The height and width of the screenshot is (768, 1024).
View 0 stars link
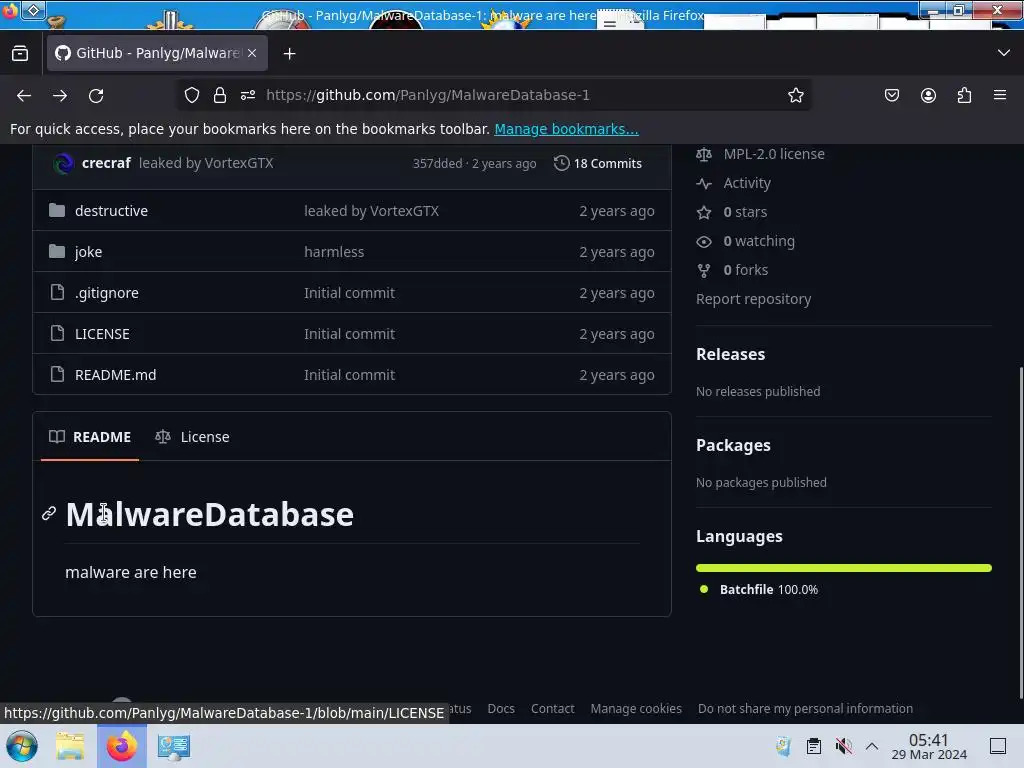[x=745, y=212]
